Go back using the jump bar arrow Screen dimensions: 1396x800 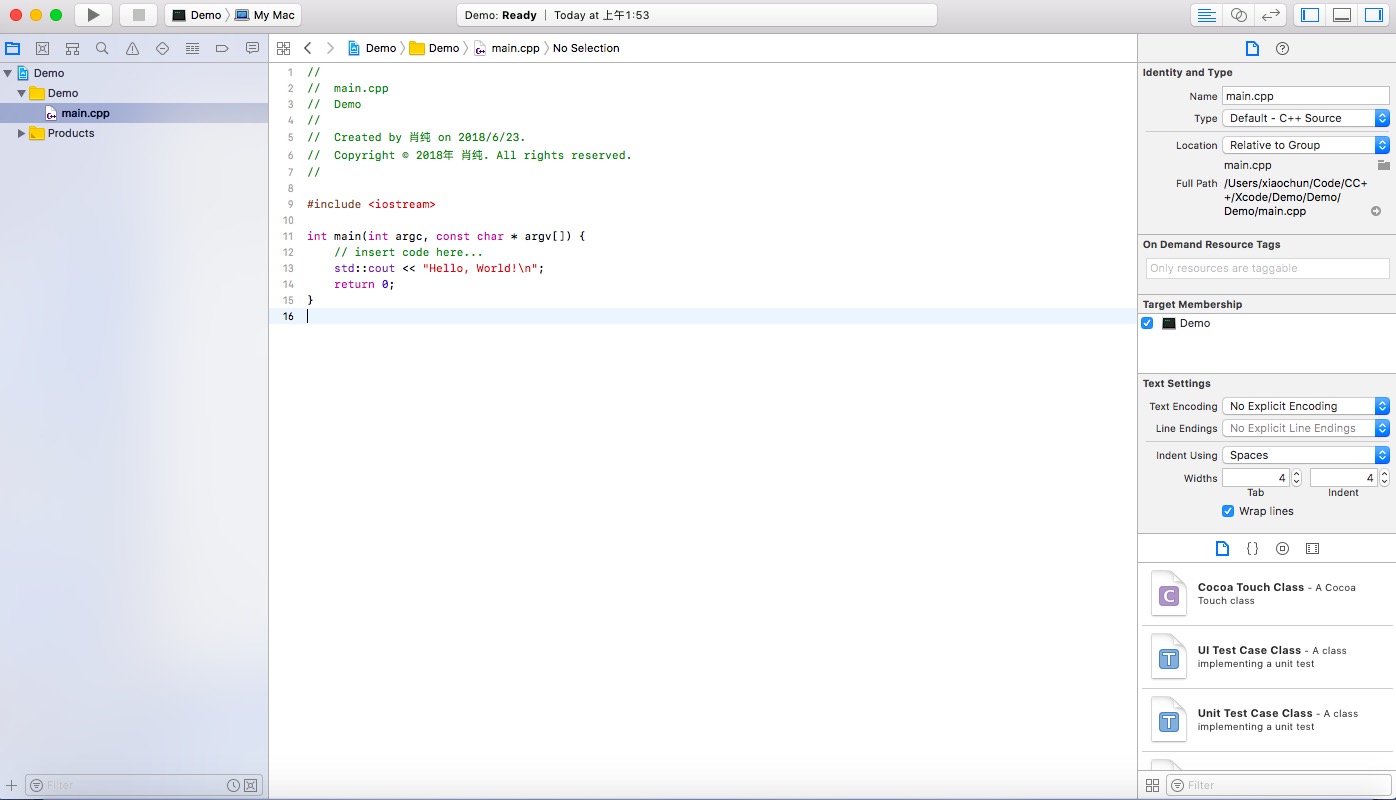308,48
